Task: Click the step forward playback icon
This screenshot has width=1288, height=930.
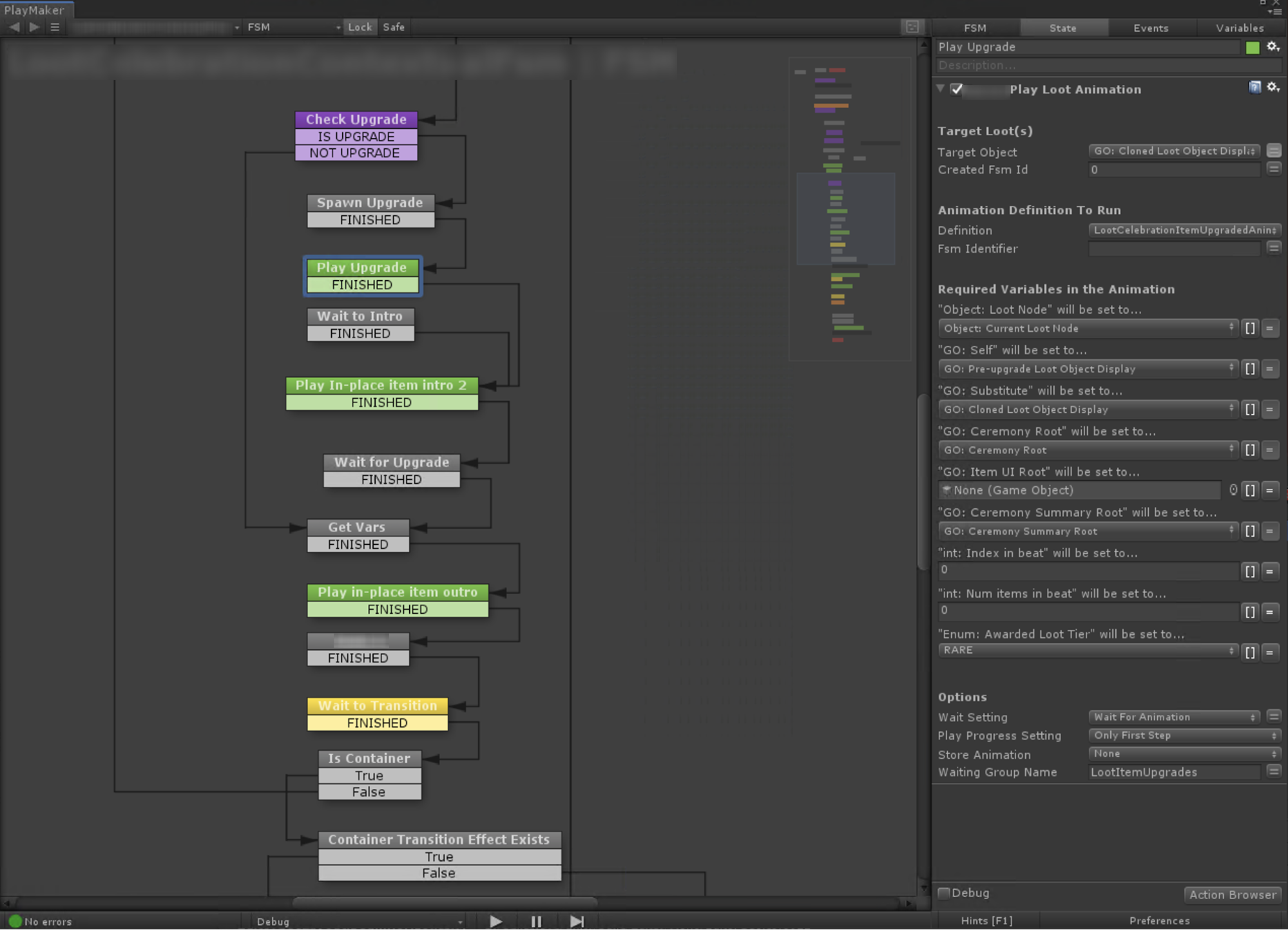Action: tap(577, 921)
